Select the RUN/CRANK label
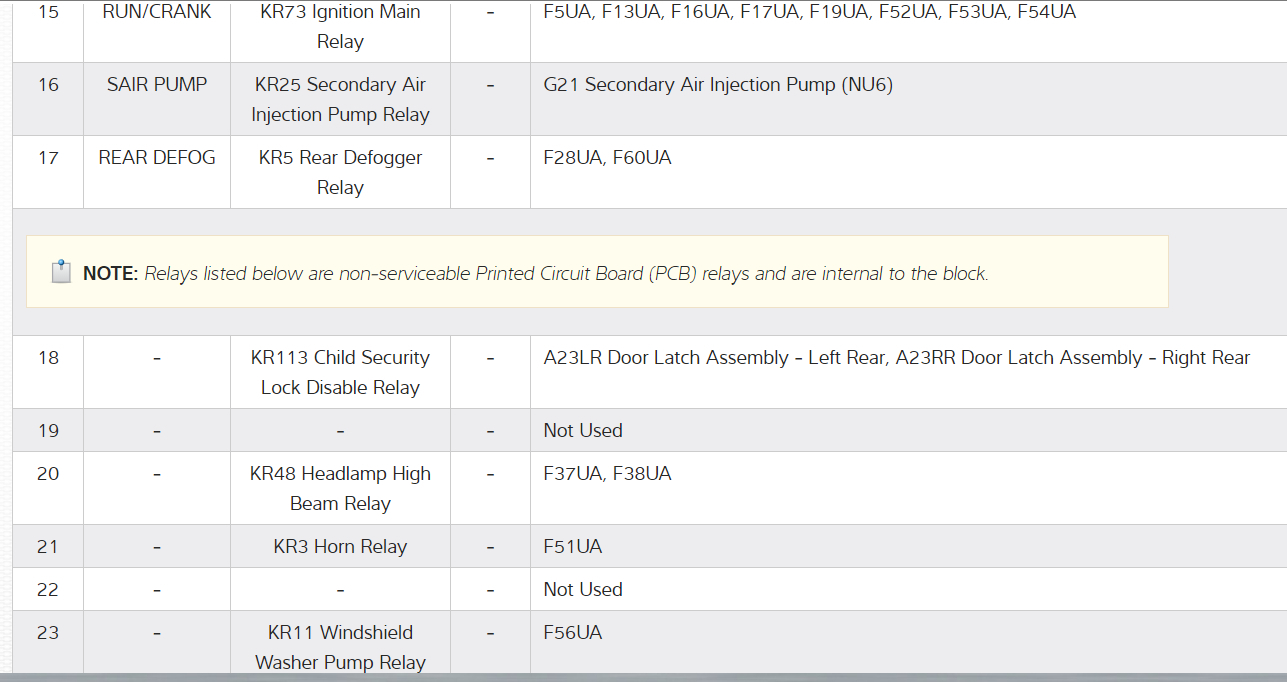1287x682 pixels. tap(157, 12)
